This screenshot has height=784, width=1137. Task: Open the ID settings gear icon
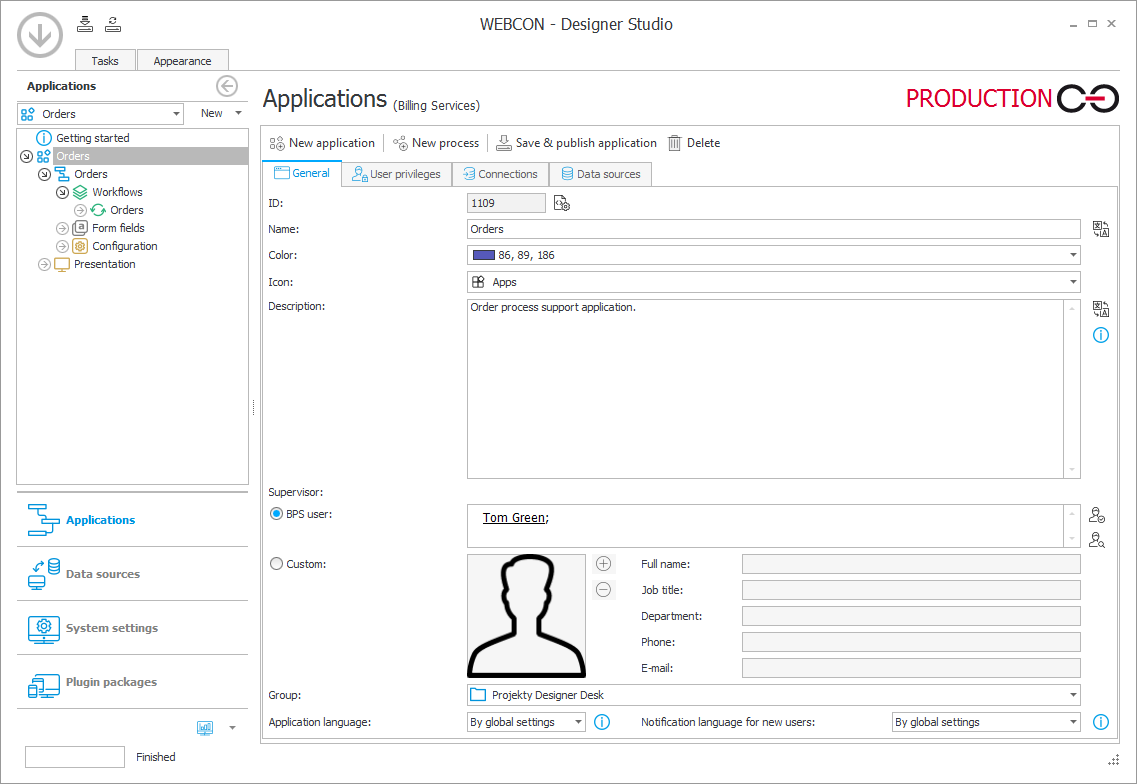(562, 204)
